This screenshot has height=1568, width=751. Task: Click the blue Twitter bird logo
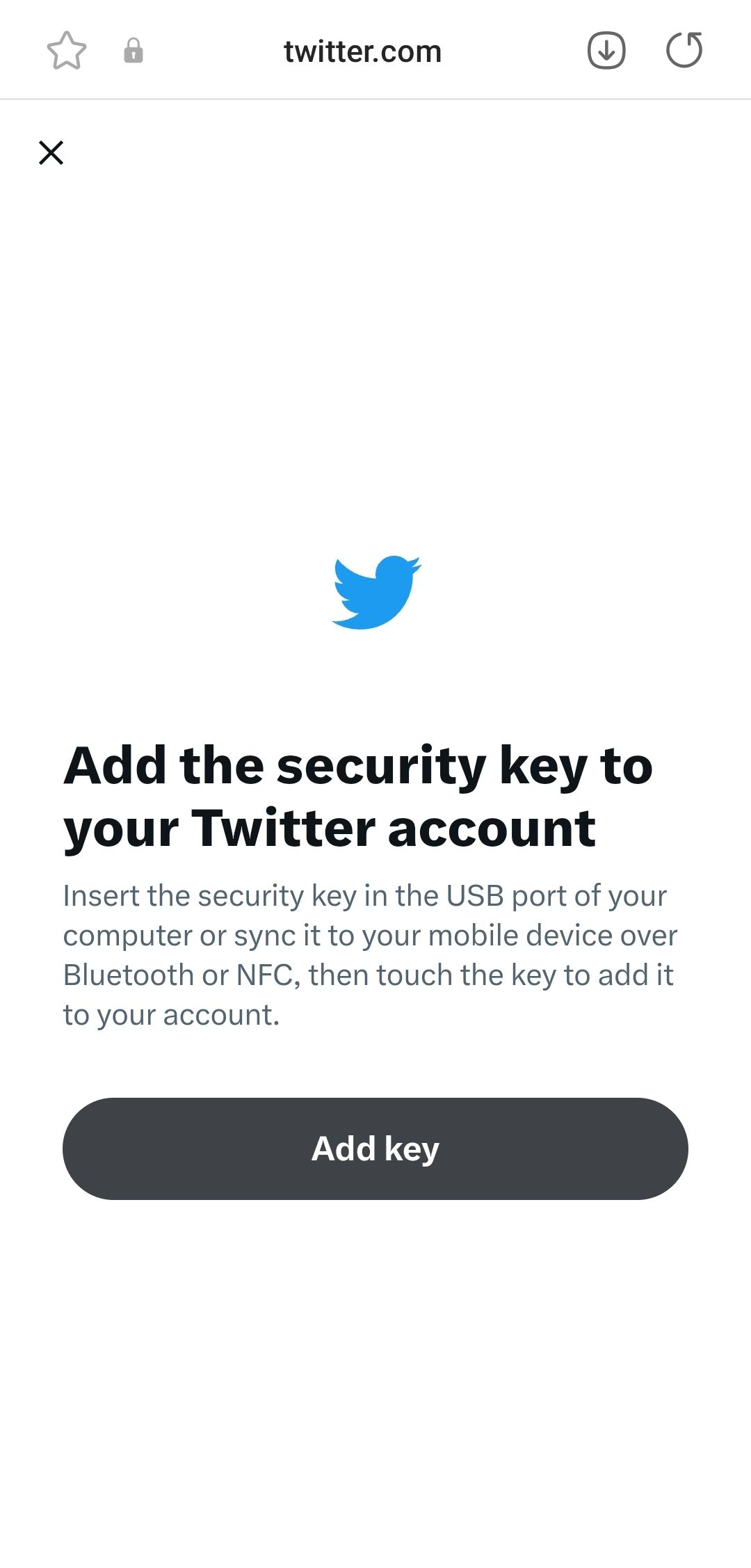(376, 592)
